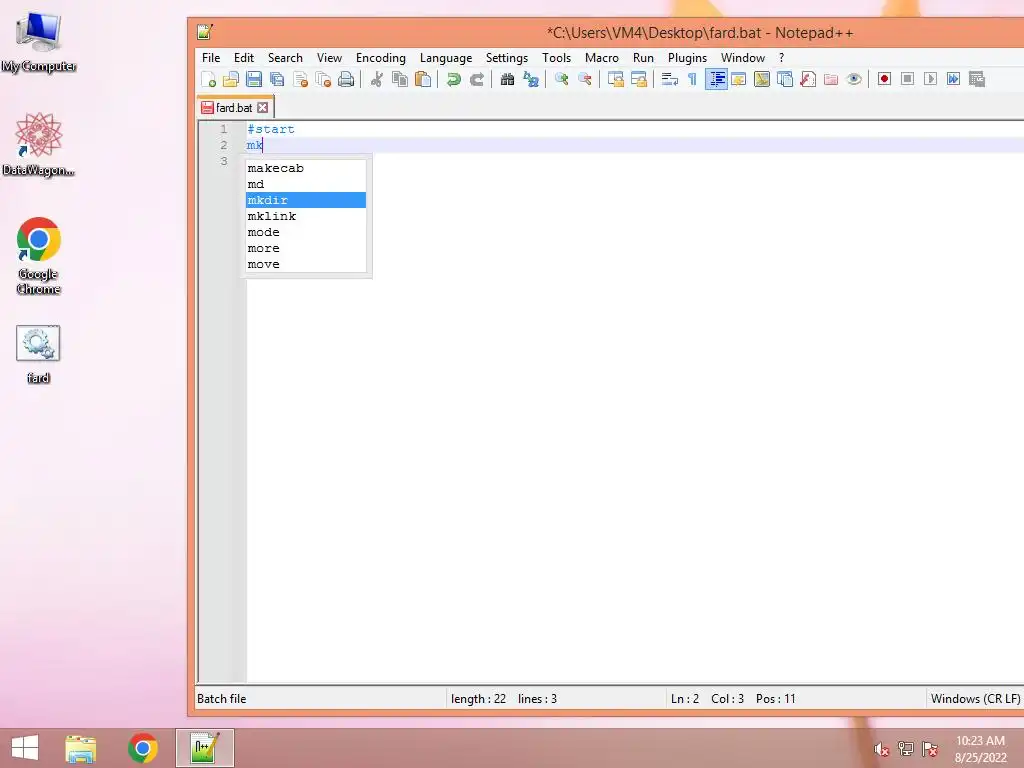Click the muted volume tray icon
This screenshot has width=1024, height=768.
[x=882, y=749]
